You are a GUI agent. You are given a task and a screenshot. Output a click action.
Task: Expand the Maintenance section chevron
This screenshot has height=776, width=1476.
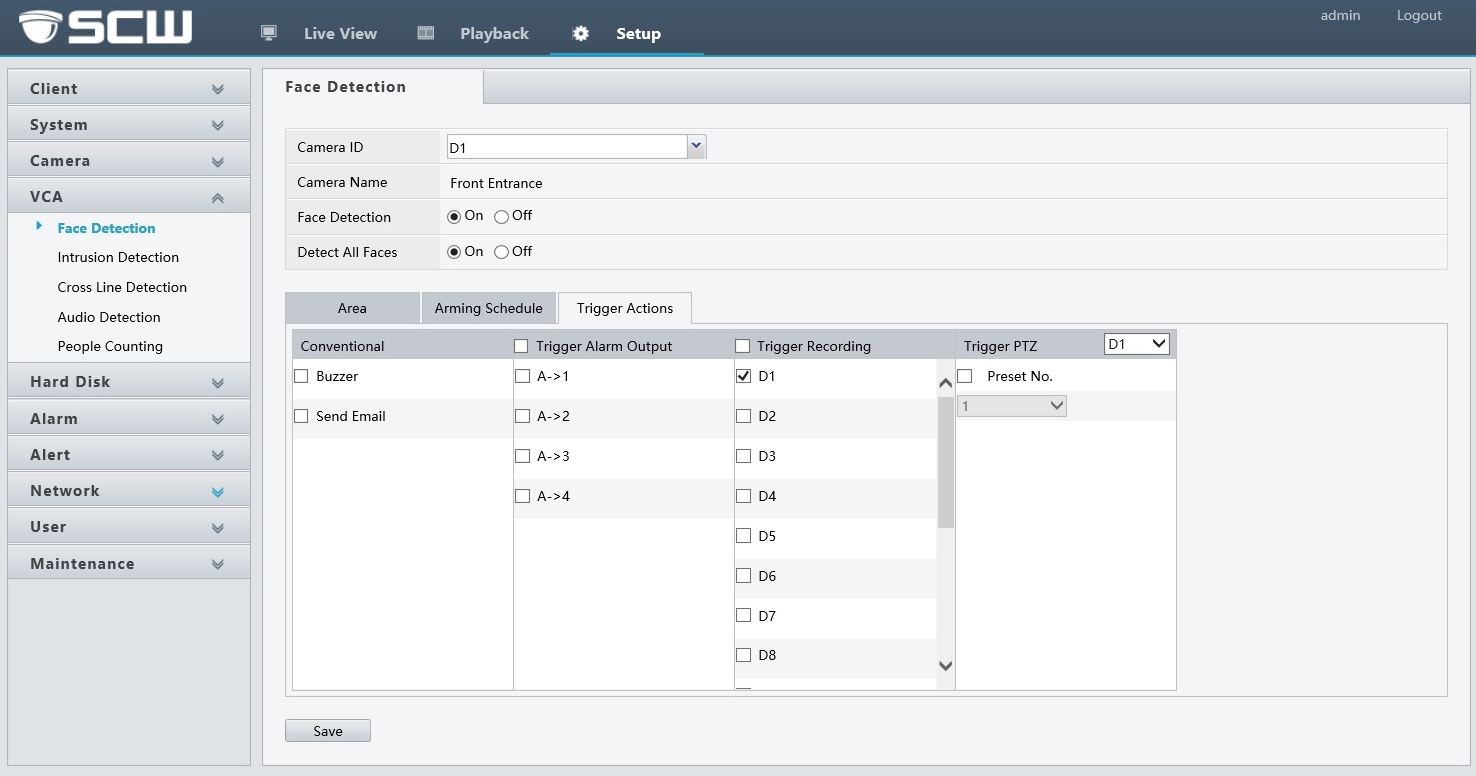[x=218, y=564]
